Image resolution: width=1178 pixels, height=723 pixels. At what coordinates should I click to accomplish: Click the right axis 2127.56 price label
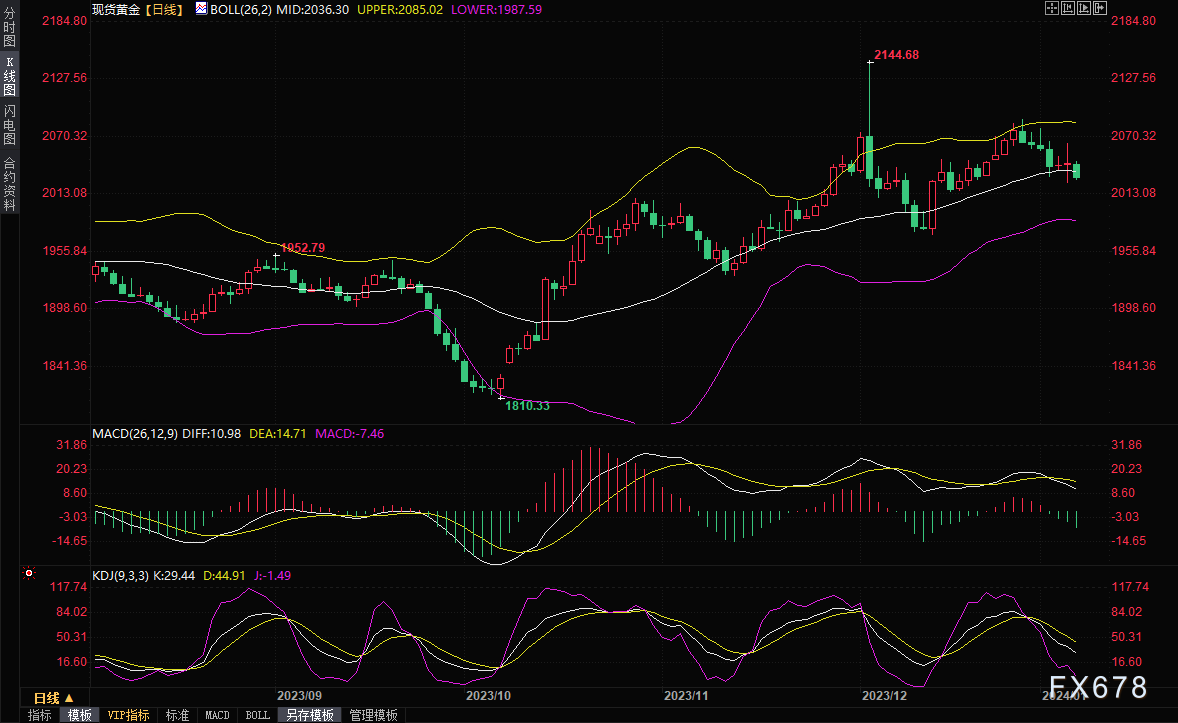[x=1134, y=78]
